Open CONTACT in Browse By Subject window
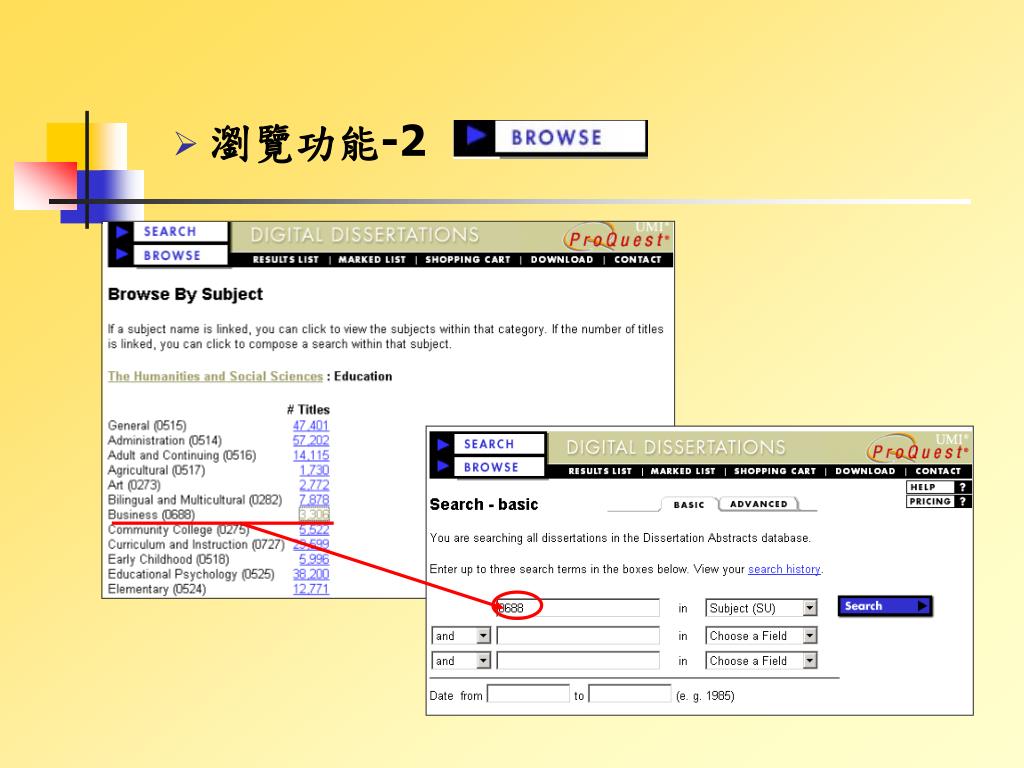Image resolution: width=1024 pixels, height=768 pixels. point(637,259)
